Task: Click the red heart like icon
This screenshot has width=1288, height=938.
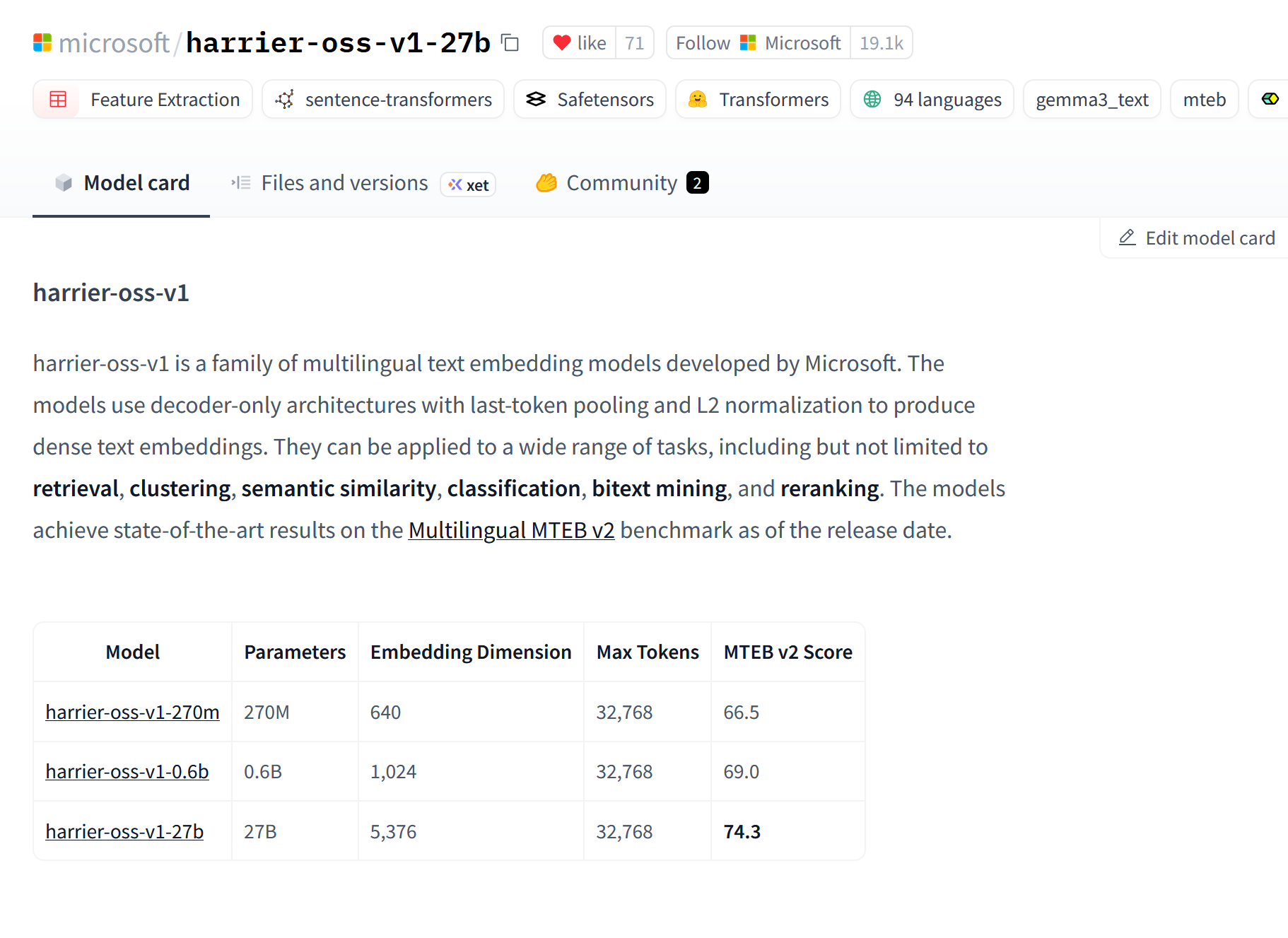Action: [562, 43]
